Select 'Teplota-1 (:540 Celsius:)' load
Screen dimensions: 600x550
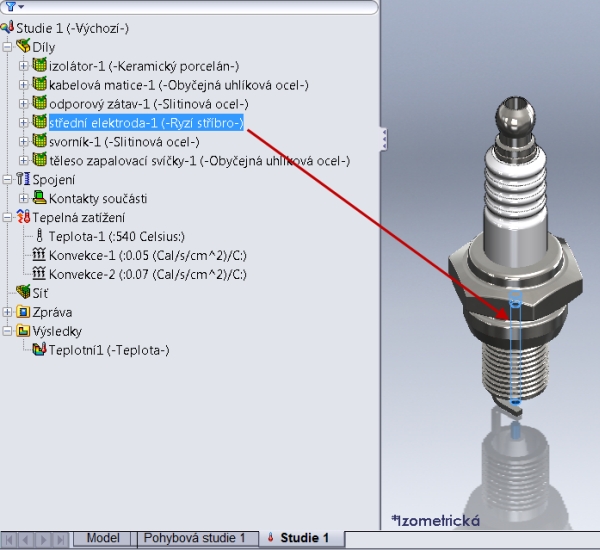(x=117, y=237)
